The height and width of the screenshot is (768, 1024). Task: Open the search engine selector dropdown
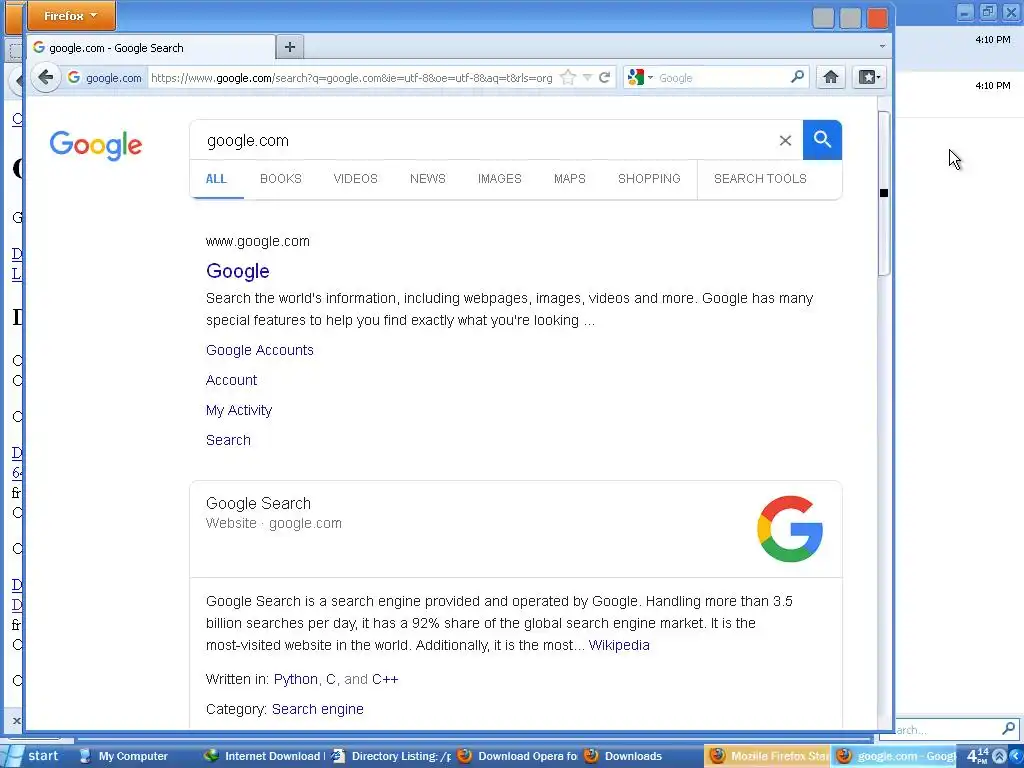click(640, 78)
